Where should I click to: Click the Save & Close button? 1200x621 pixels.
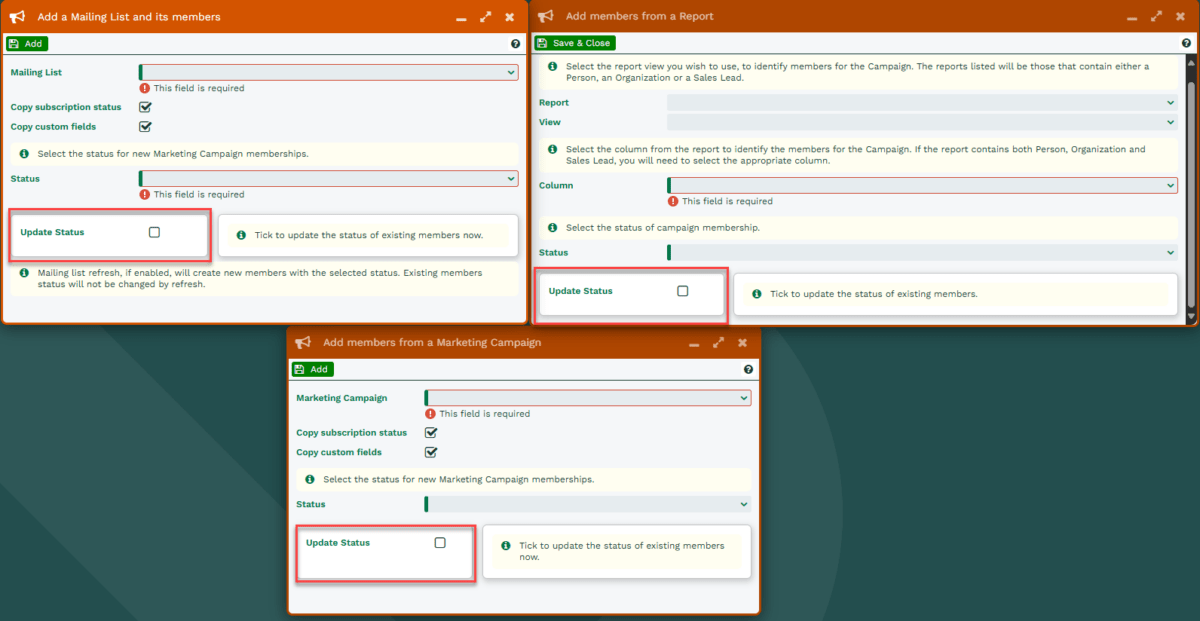tap(574, 43)
